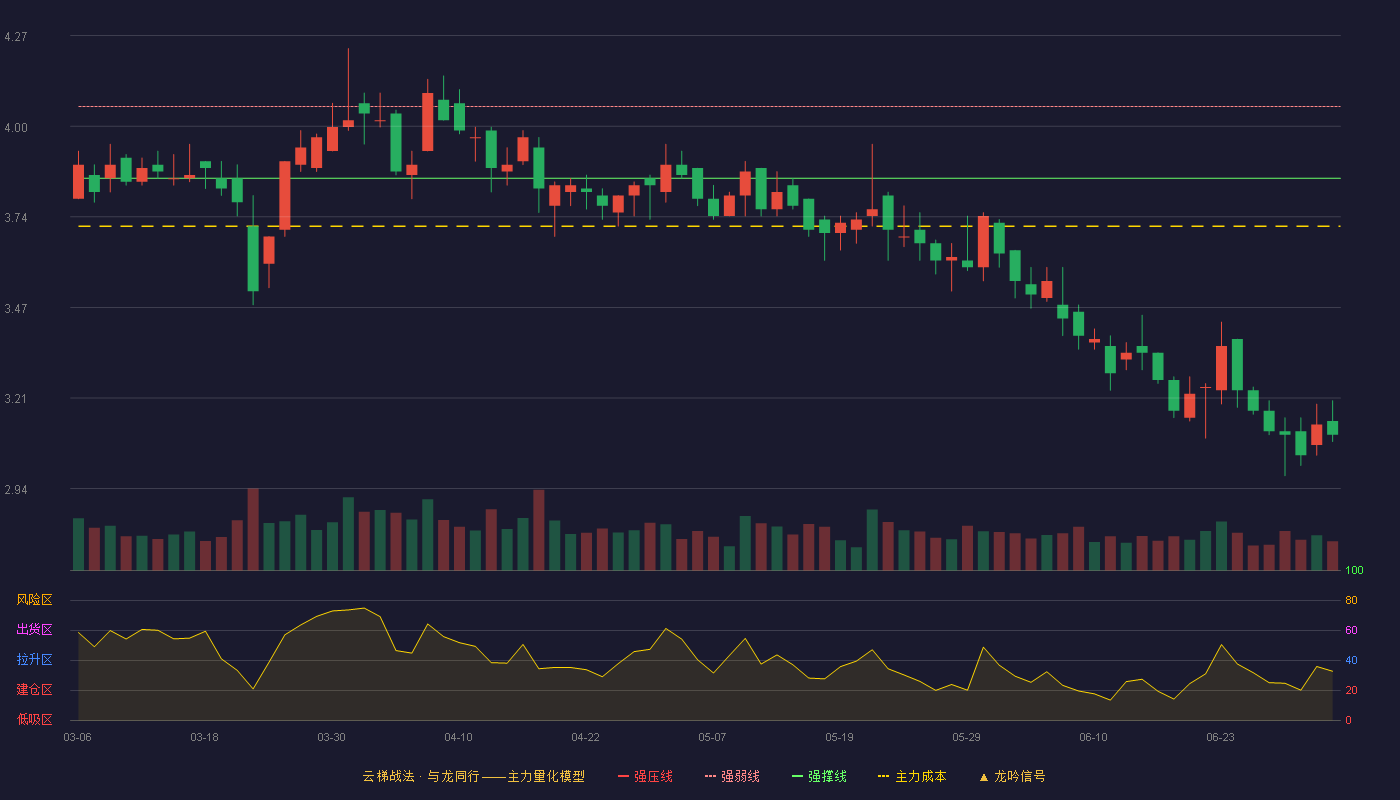The width and height of the screenshot is (1400, 800).
Task: Click the 建仓区 zone label
Action: 34,690
